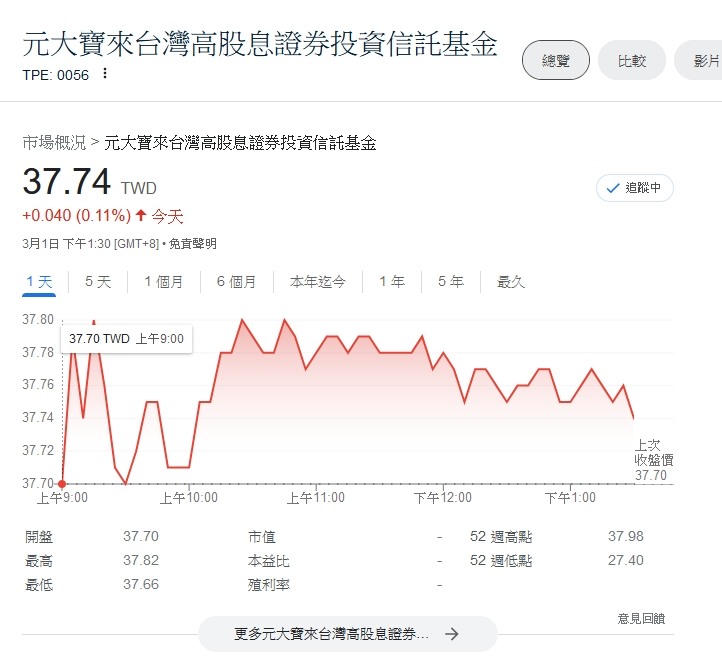
Task: Show the 6 個月 chart range
Action: click(x=236, y=282)
